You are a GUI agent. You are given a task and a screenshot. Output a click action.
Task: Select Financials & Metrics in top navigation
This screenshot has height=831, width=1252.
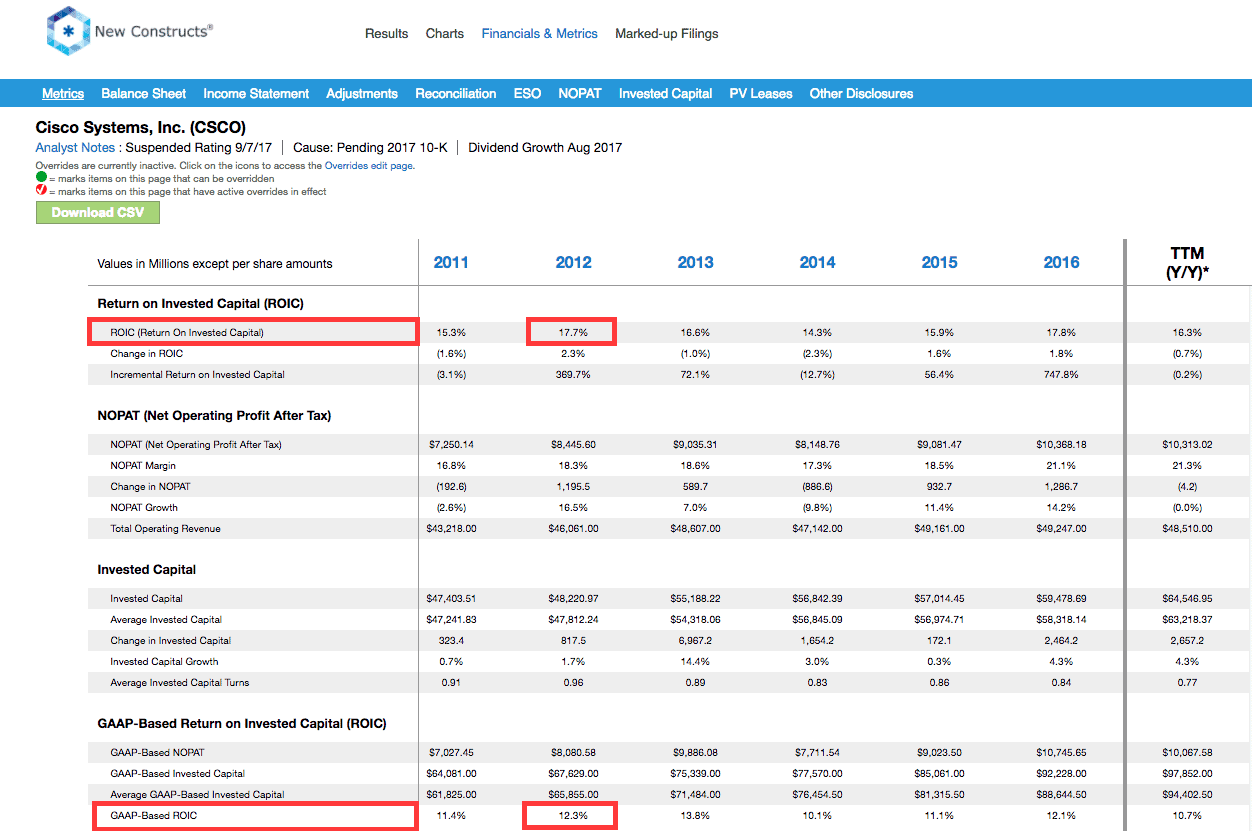pos(540,34)
